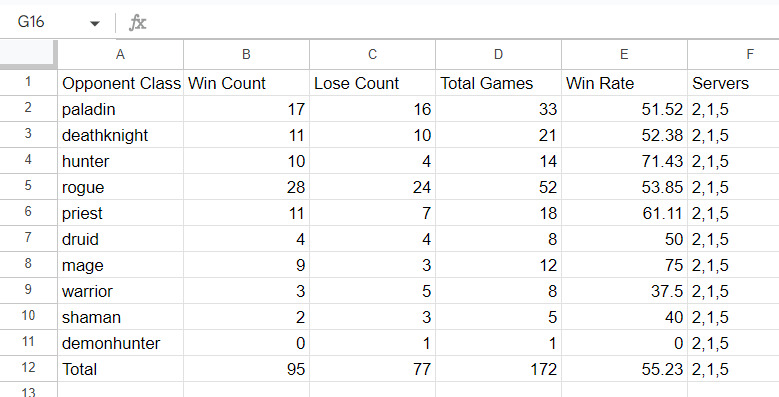Click the Servers header cell

[734, 83]
